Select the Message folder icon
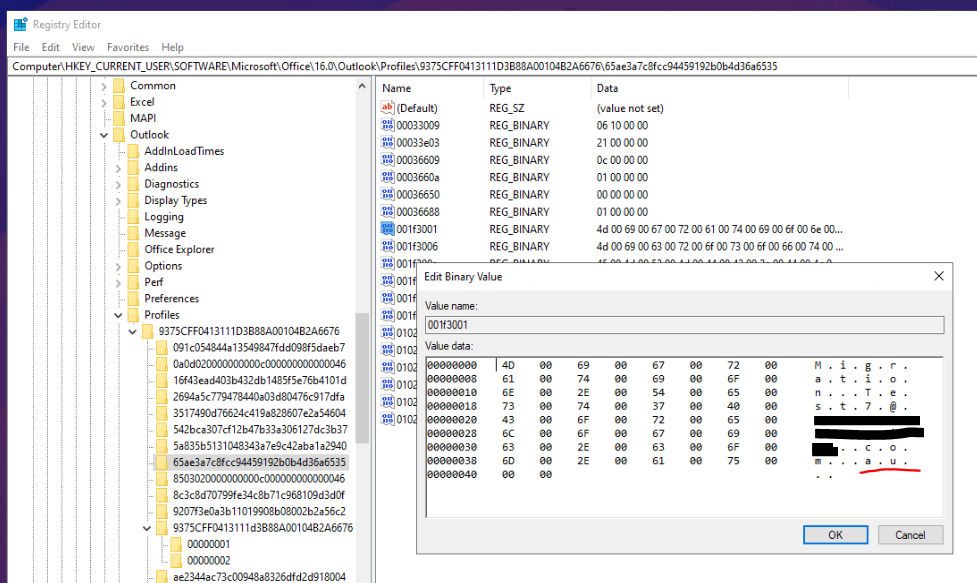Image resolution: width=977 pixels, height=583 pixels. click(134, 233)
